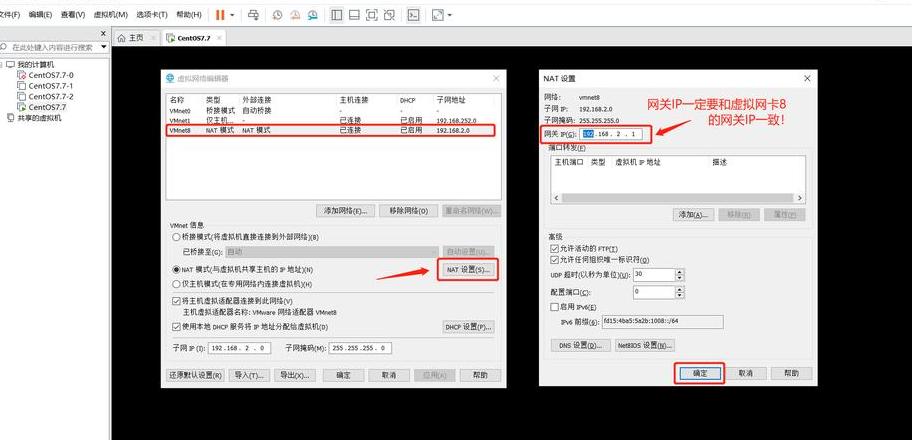The width and height of the screenshot is (912, 440).
Task: Decrease UDP 超时 with the down arrow
Action: (679, 277)
